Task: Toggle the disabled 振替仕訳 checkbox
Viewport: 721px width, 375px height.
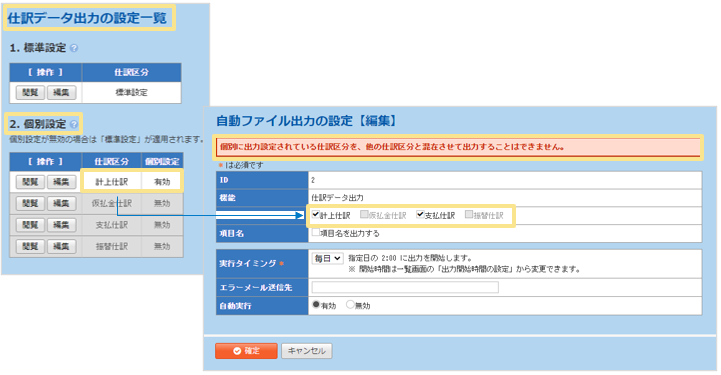Action: pyautogui.click(x=469, y=214)
